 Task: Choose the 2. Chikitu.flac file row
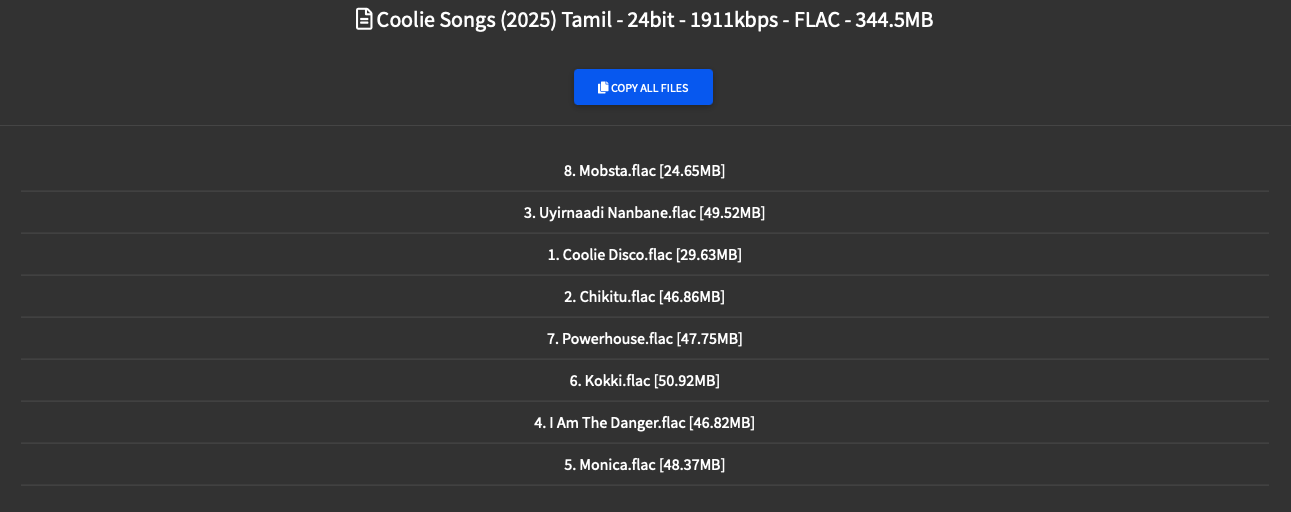pos(644,297)
